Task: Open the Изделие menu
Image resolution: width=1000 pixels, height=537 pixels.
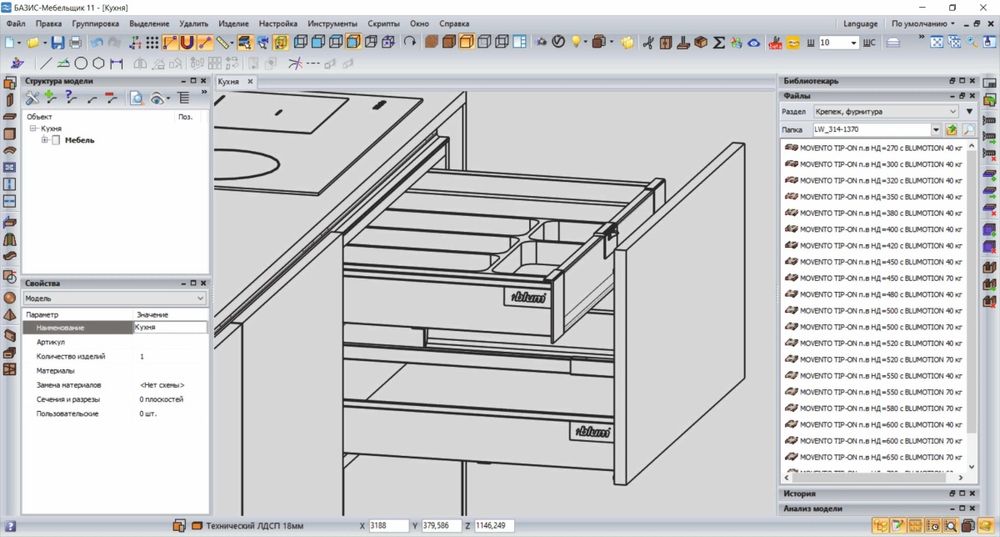Action: point(233,23)
